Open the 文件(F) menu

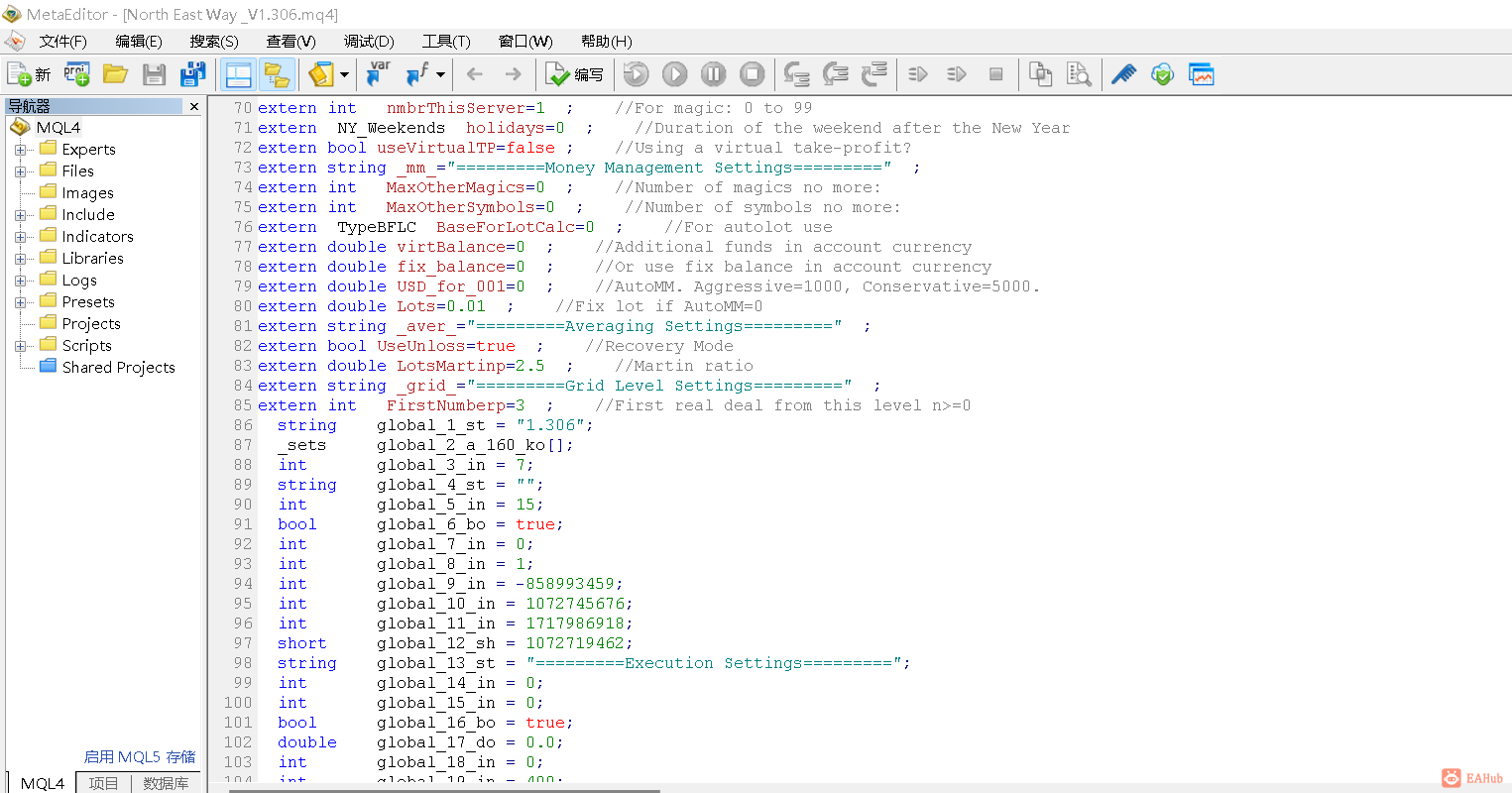63,41
